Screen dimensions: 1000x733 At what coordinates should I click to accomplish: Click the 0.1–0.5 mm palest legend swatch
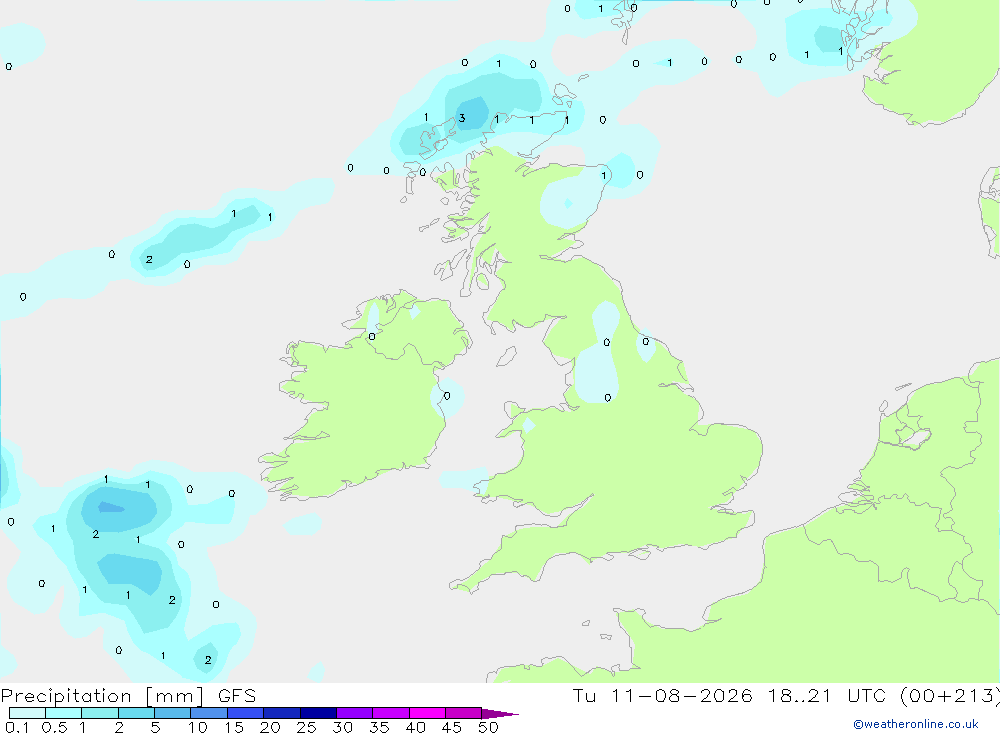[27, 713]
